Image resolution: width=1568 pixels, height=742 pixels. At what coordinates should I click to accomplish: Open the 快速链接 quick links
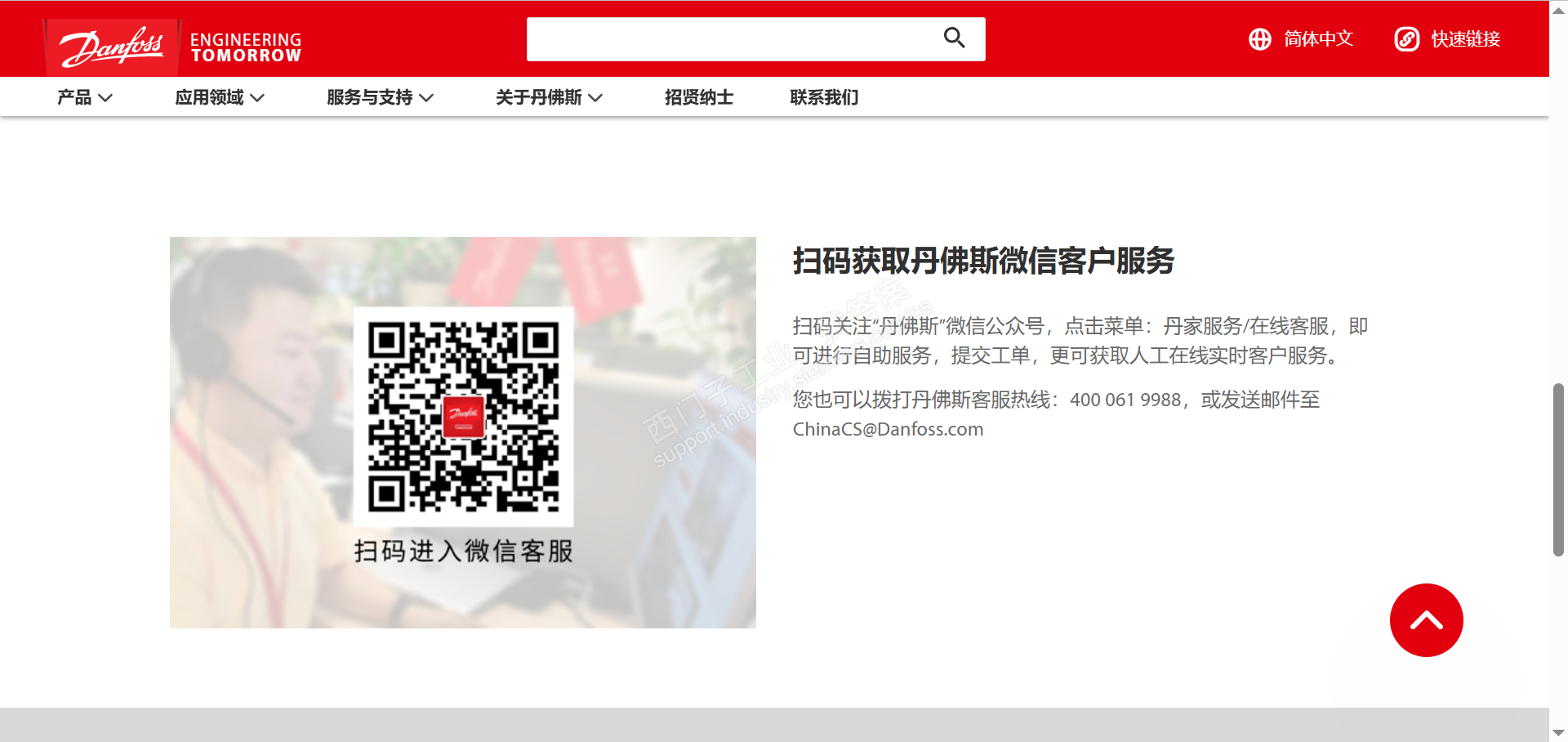(x=1447, y=39)
